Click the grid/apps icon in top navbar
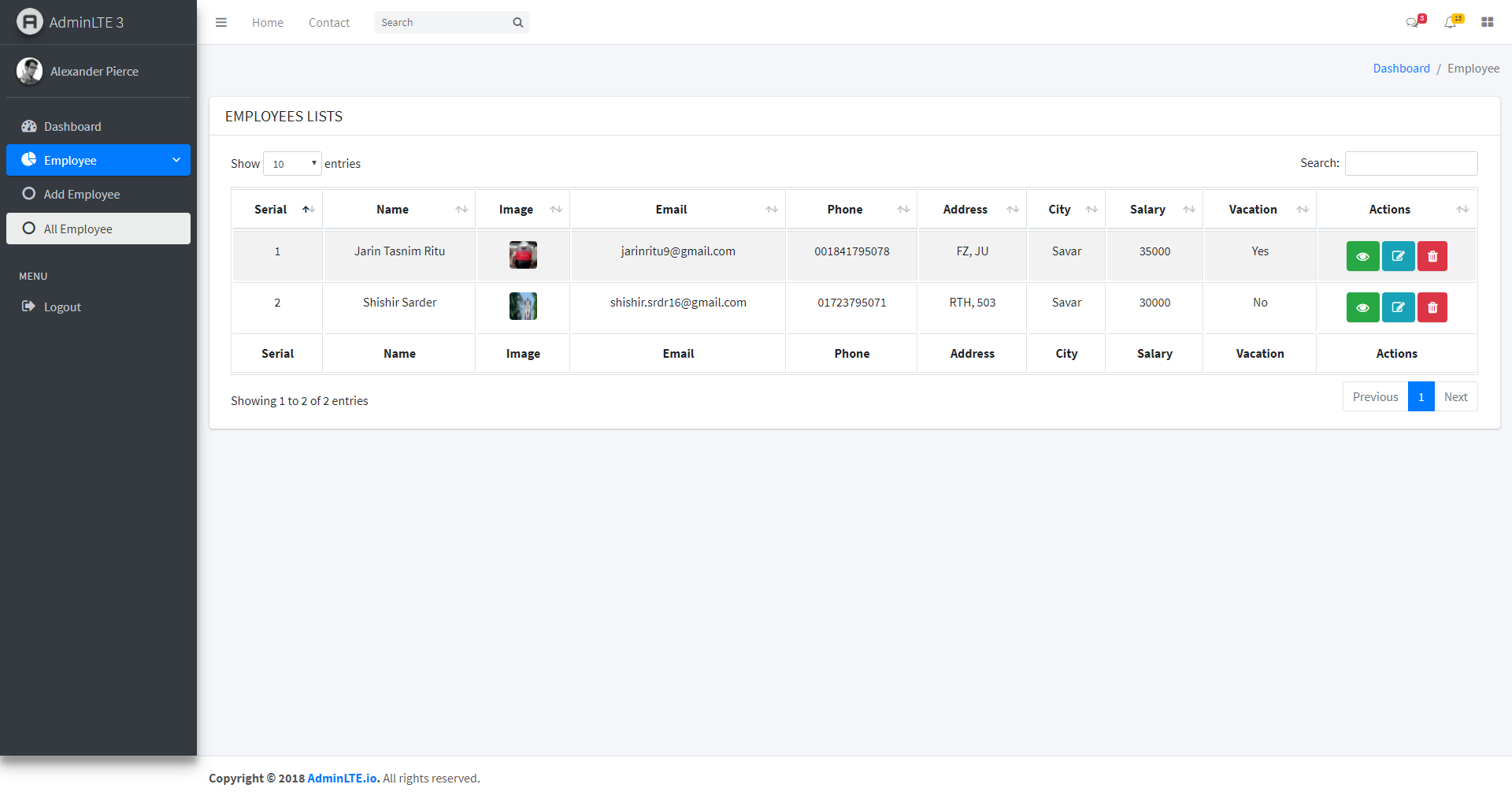 point(1488,22)
